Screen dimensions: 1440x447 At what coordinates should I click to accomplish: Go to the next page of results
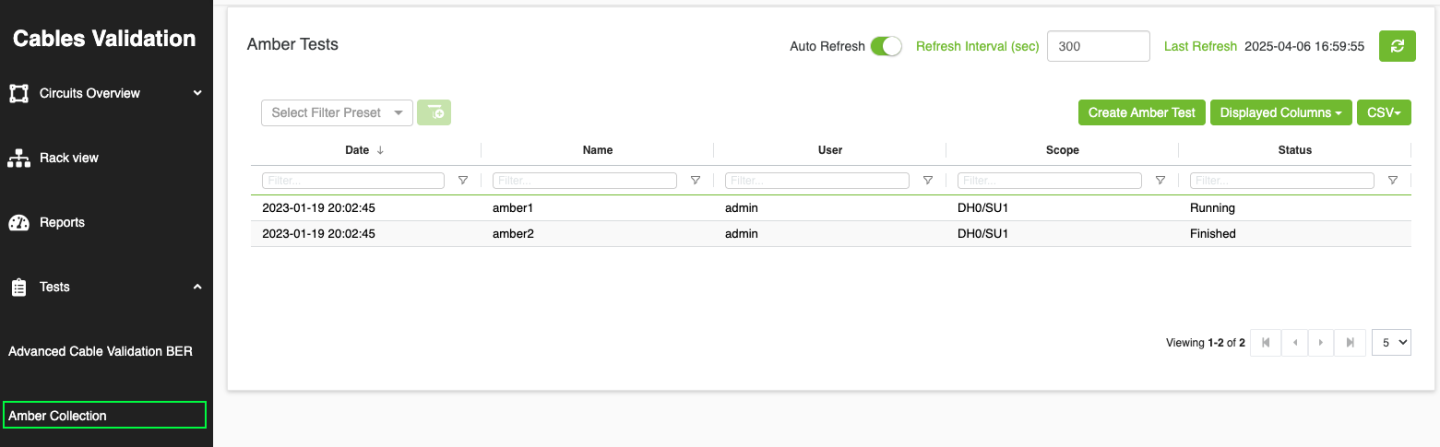pos(1321,342)
